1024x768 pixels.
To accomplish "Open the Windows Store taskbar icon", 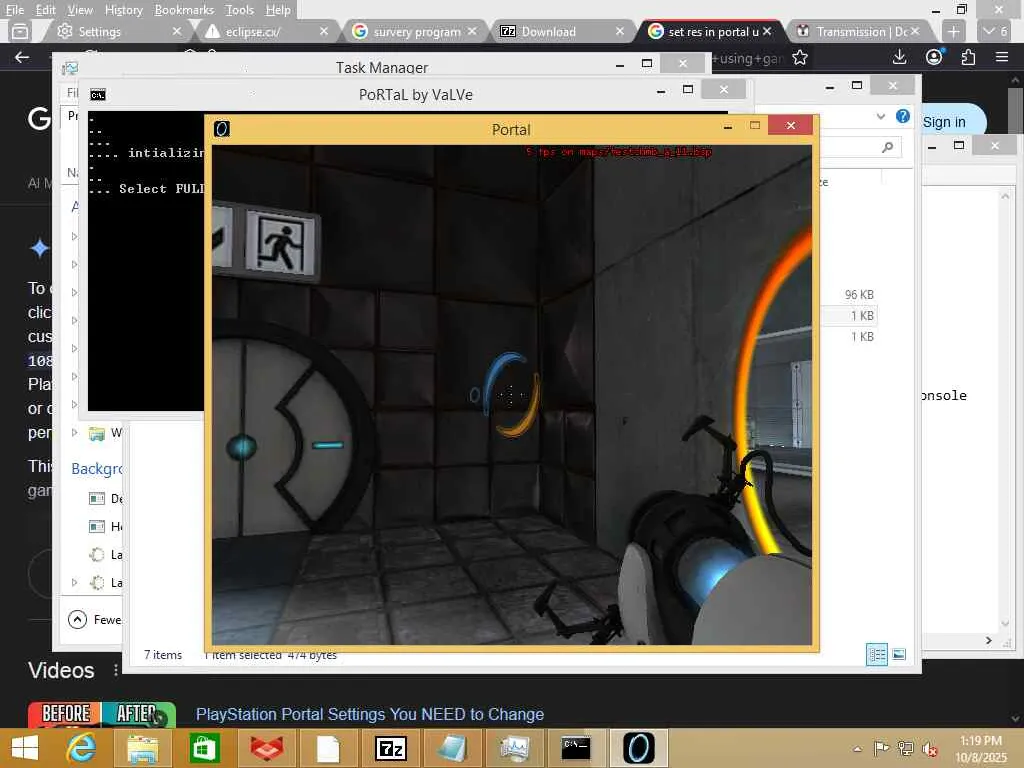I will click(204, 748).
